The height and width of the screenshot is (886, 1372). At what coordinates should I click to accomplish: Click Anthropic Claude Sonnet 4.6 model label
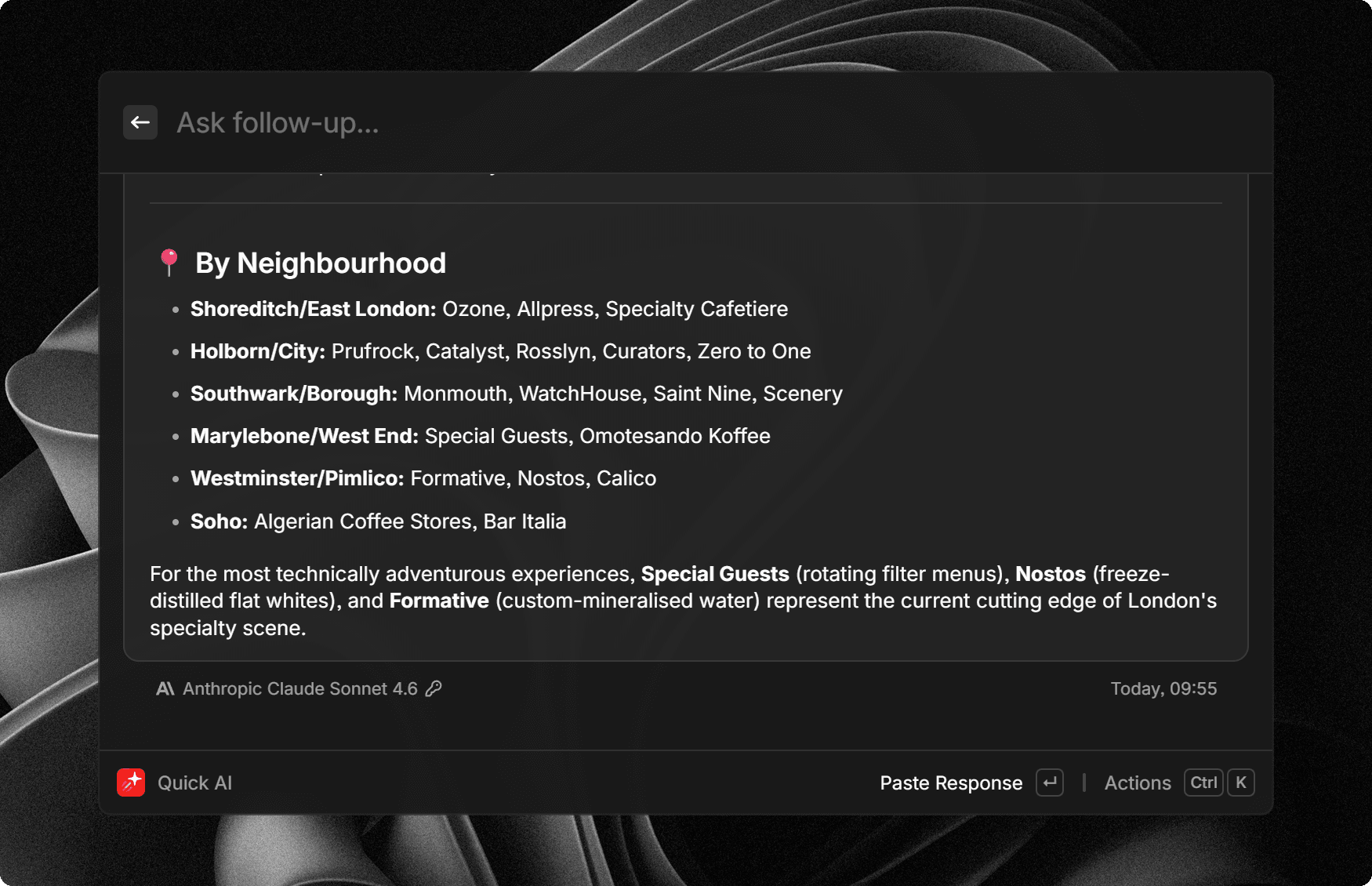[300, 688]
